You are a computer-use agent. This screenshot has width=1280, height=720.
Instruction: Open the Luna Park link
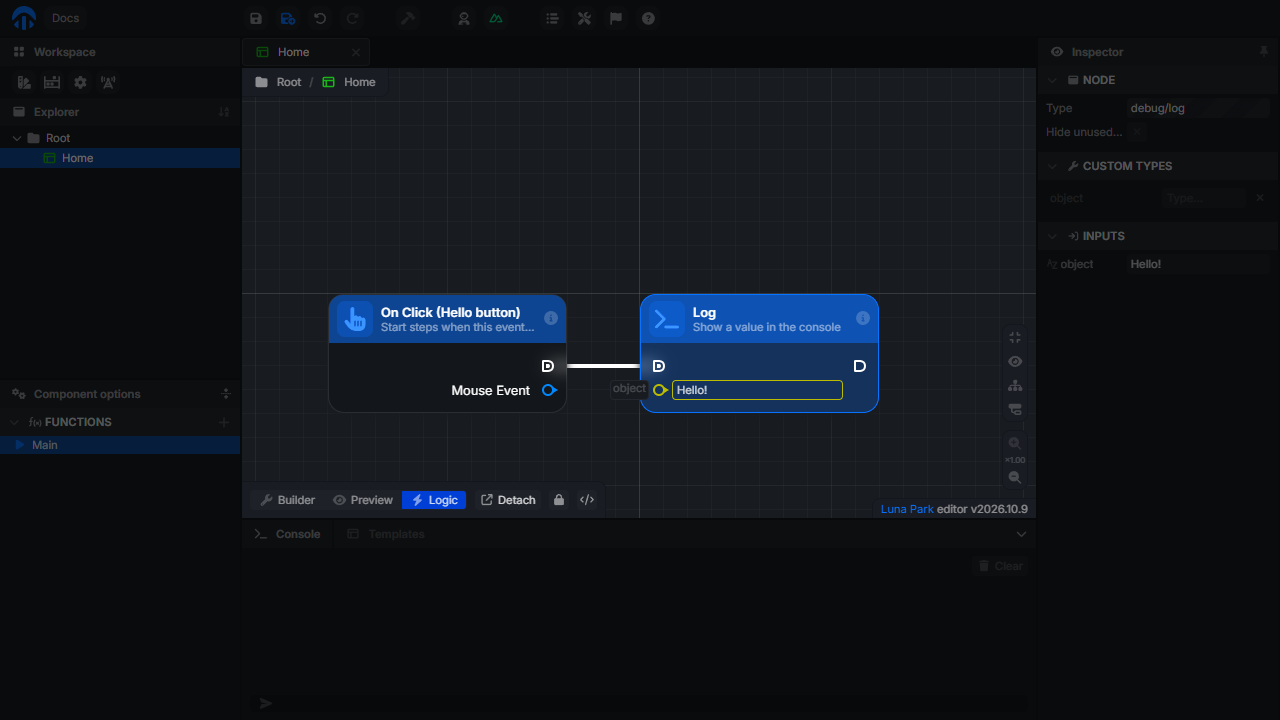907,509
